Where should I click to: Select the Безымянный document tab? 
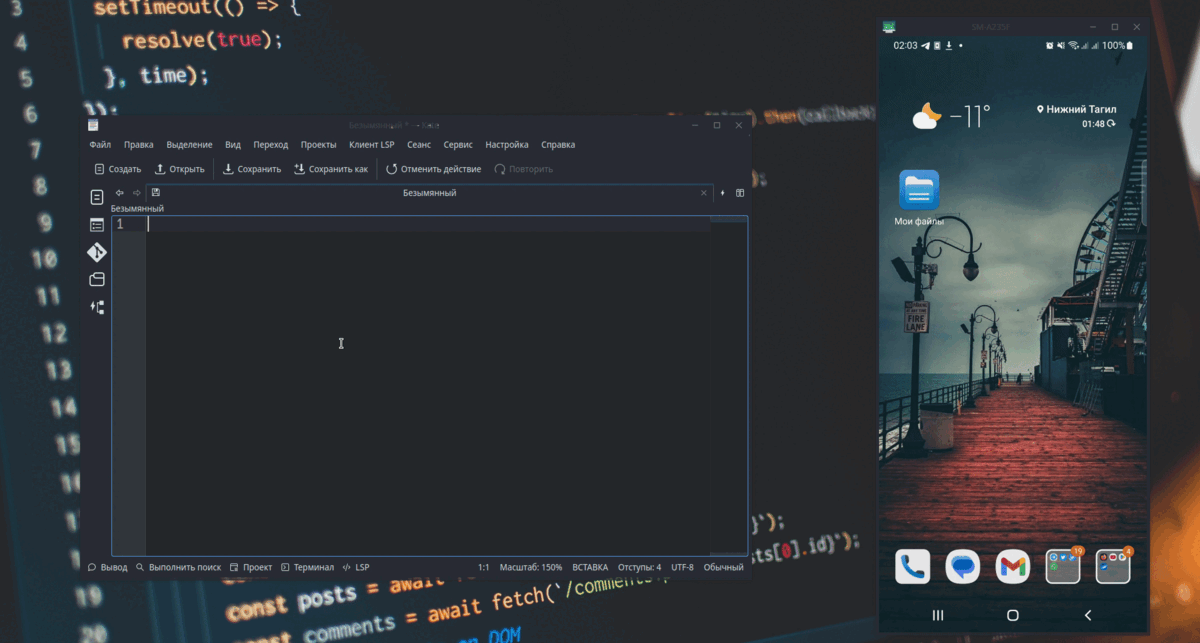[429, 193]
